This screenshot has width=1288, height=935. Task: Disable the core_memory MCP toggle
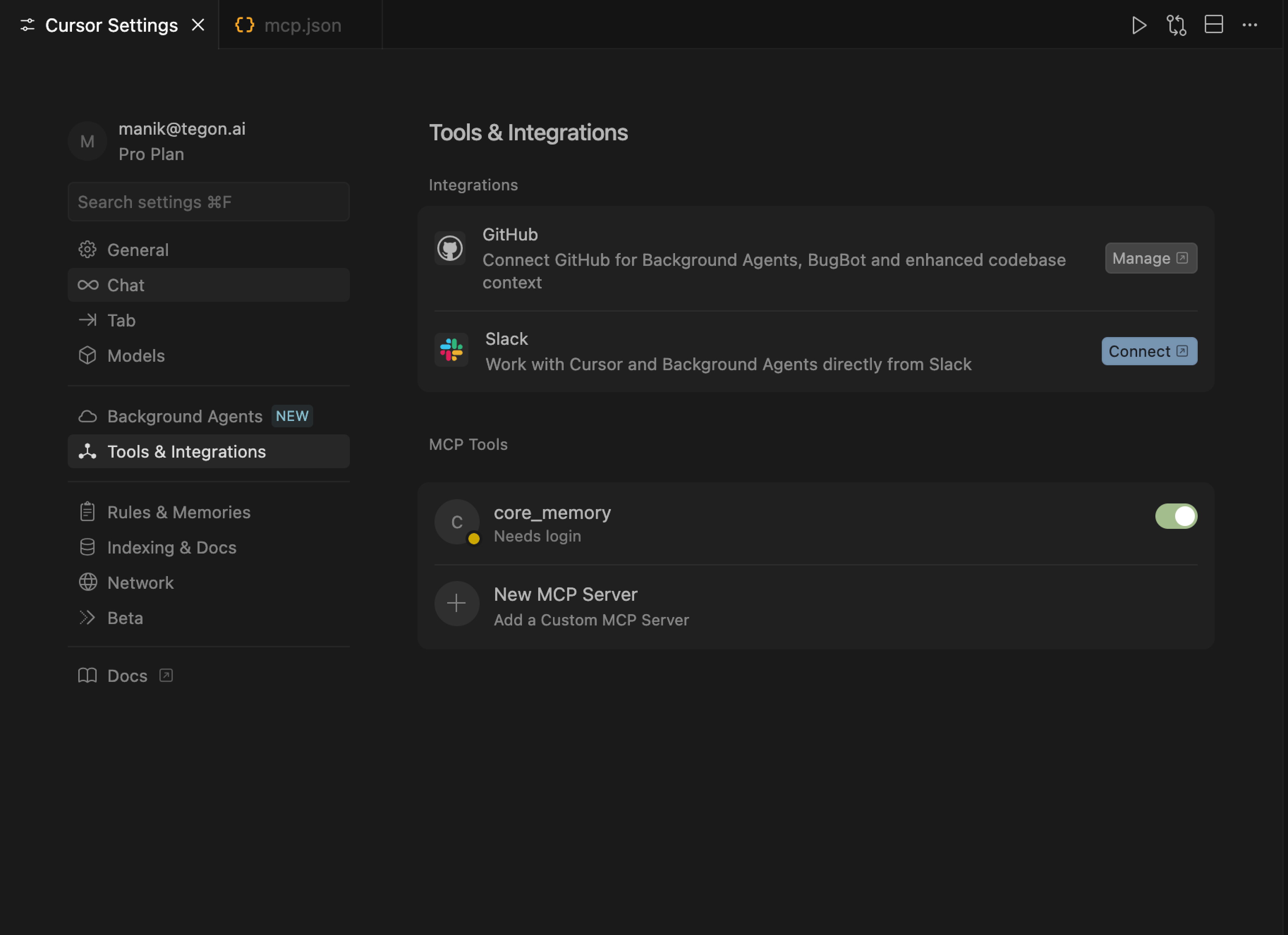1175,516
